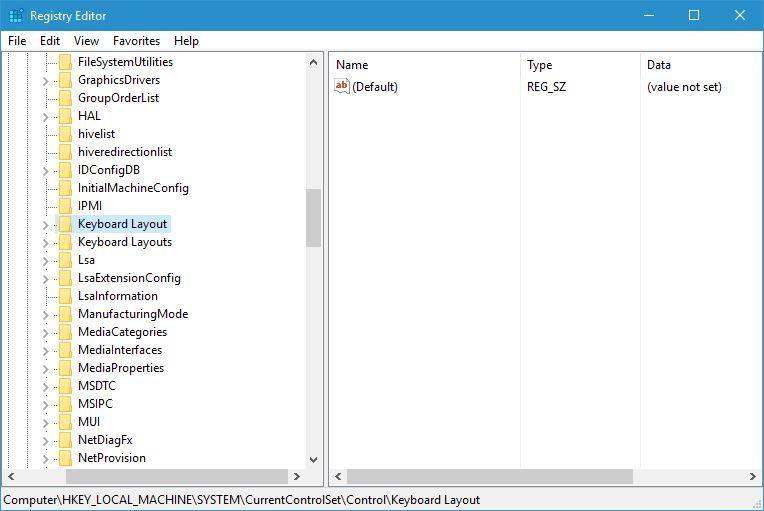Expand the IDConfigDB key
This screenshot has width=764, height=511.
(45, 171)
